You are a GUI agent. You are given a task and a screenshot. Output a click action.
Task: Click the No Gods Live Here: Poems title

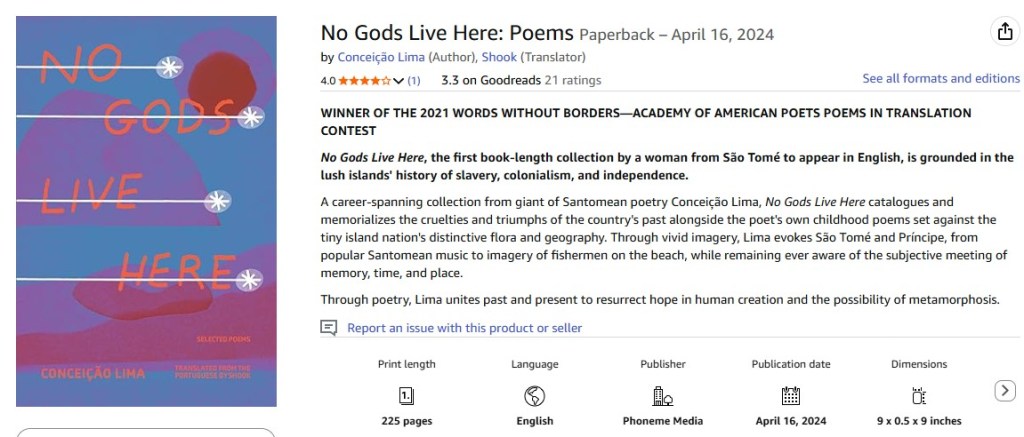pos(447,32)
